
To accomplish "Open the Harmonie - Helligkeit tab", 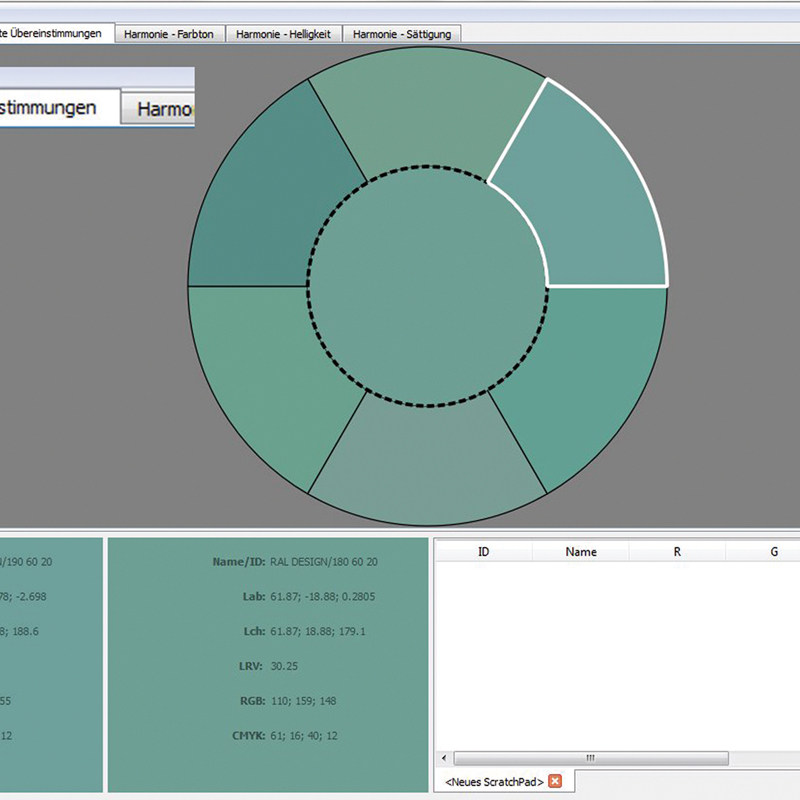I will pyautogui.click(x=284, y=34).
